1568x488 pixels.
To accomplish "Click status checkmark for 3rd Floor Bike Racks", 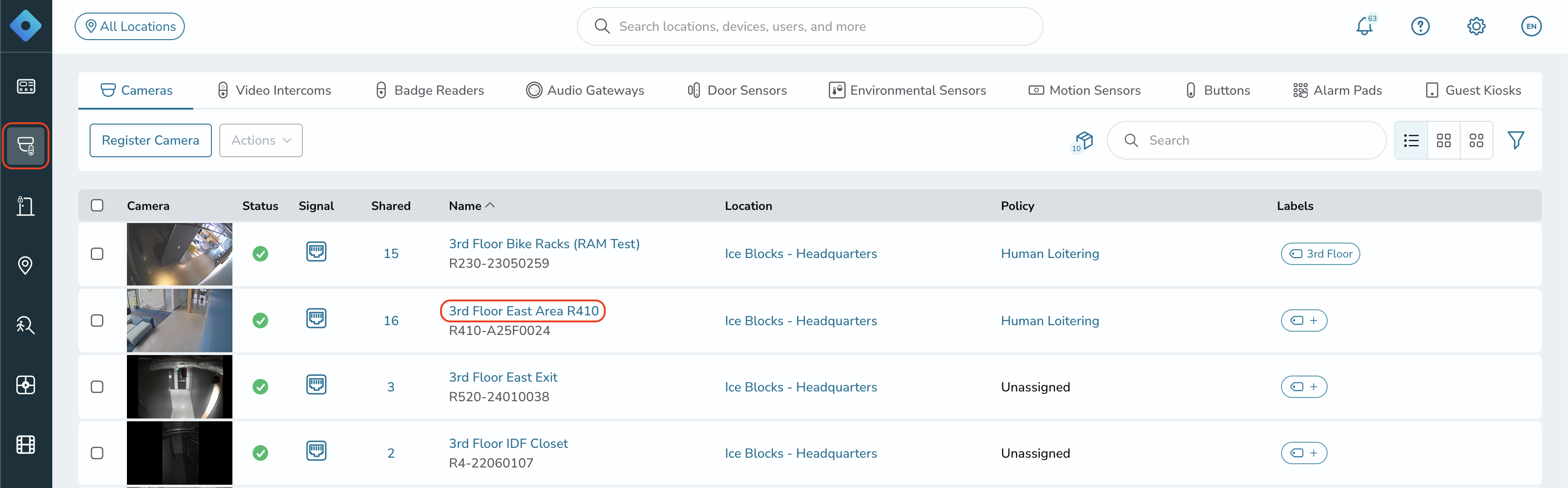I will [x=260, y=254].
